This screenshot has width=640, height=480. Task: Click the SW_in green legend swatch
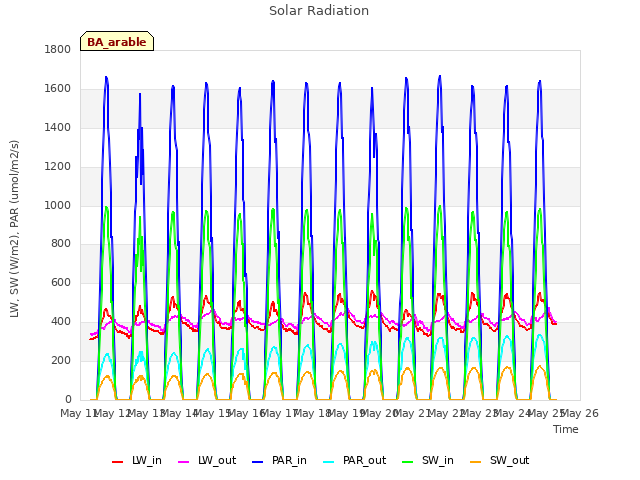[x=407, y=462]
